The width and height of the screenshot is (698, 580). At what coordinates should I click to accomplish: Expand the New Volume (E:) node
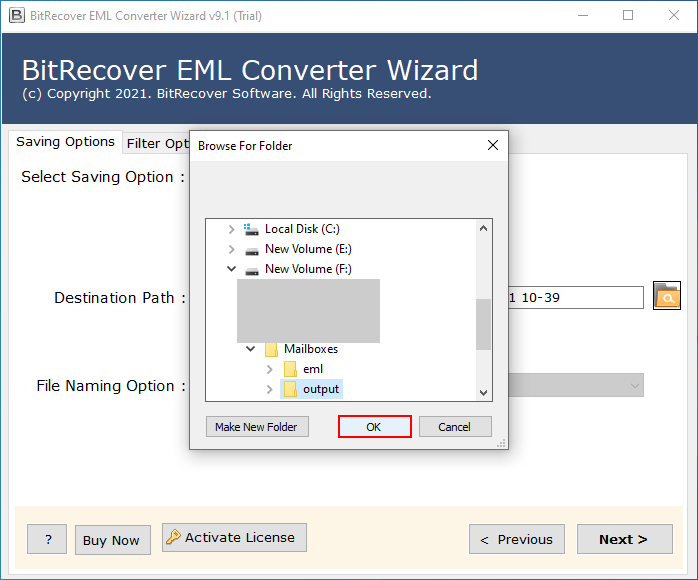pos(231,249)
